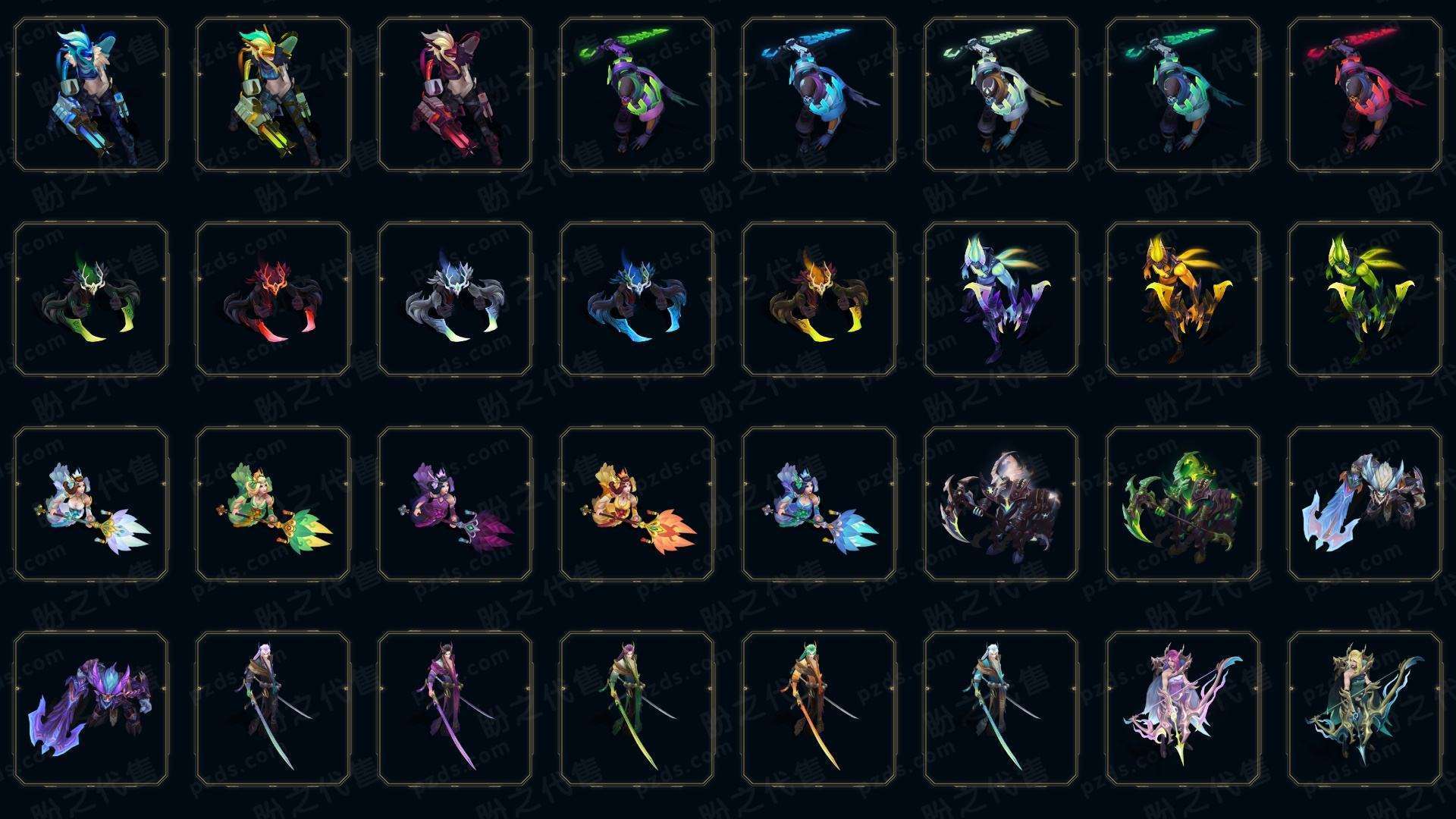1456x819 pixels.
Task: Select the white feather-fan lady skin
Action: (x=91, y=504)
